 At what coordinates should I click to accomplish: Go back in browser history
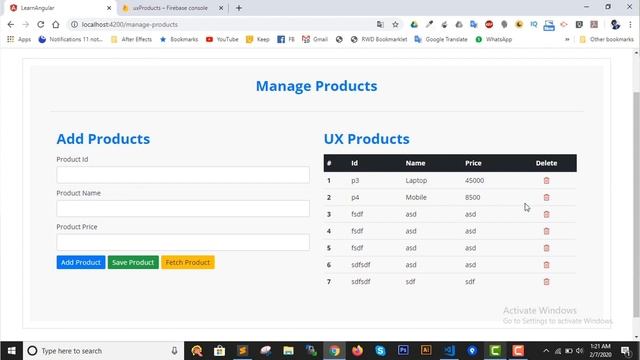pyautogui.click(x=11, y=24)
